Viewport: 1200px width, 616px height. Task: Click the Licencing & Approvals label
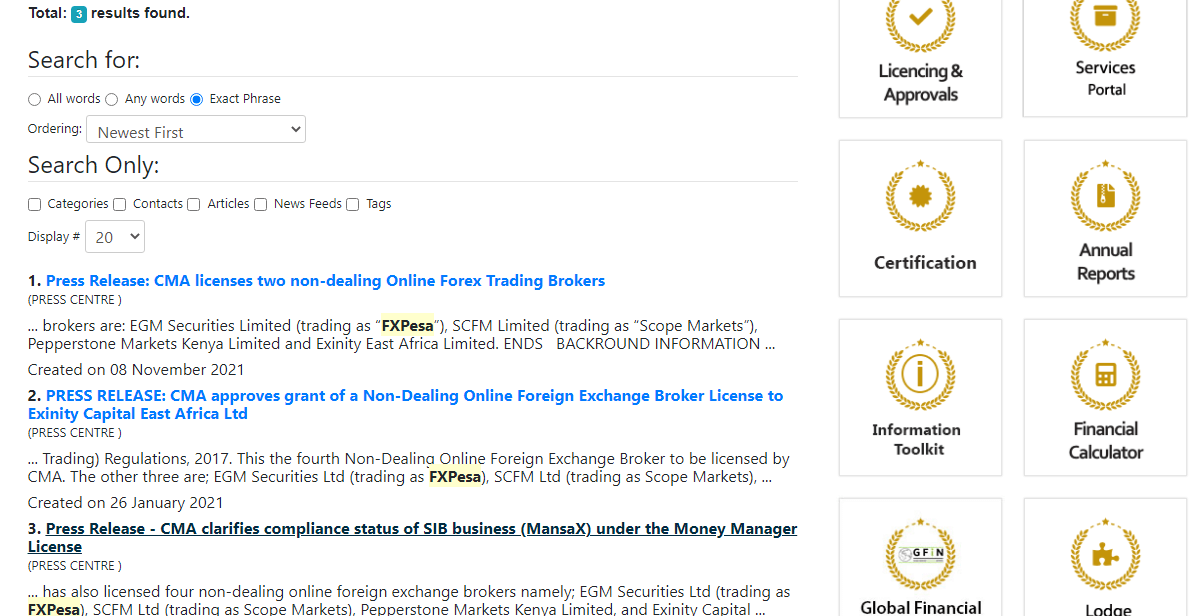pos(920,83)
